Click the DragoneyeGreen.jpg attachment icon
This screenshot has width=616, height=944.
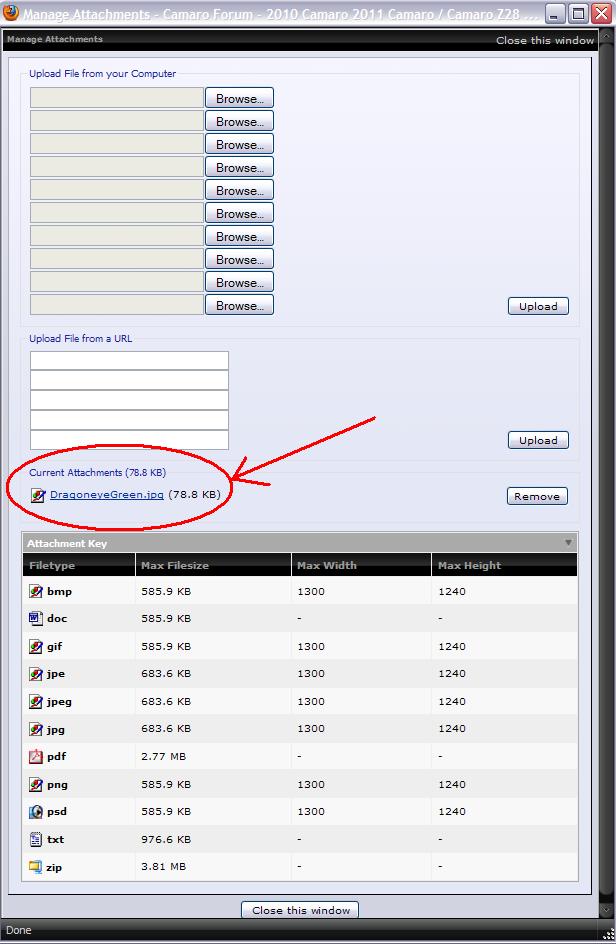coord(38,495)
